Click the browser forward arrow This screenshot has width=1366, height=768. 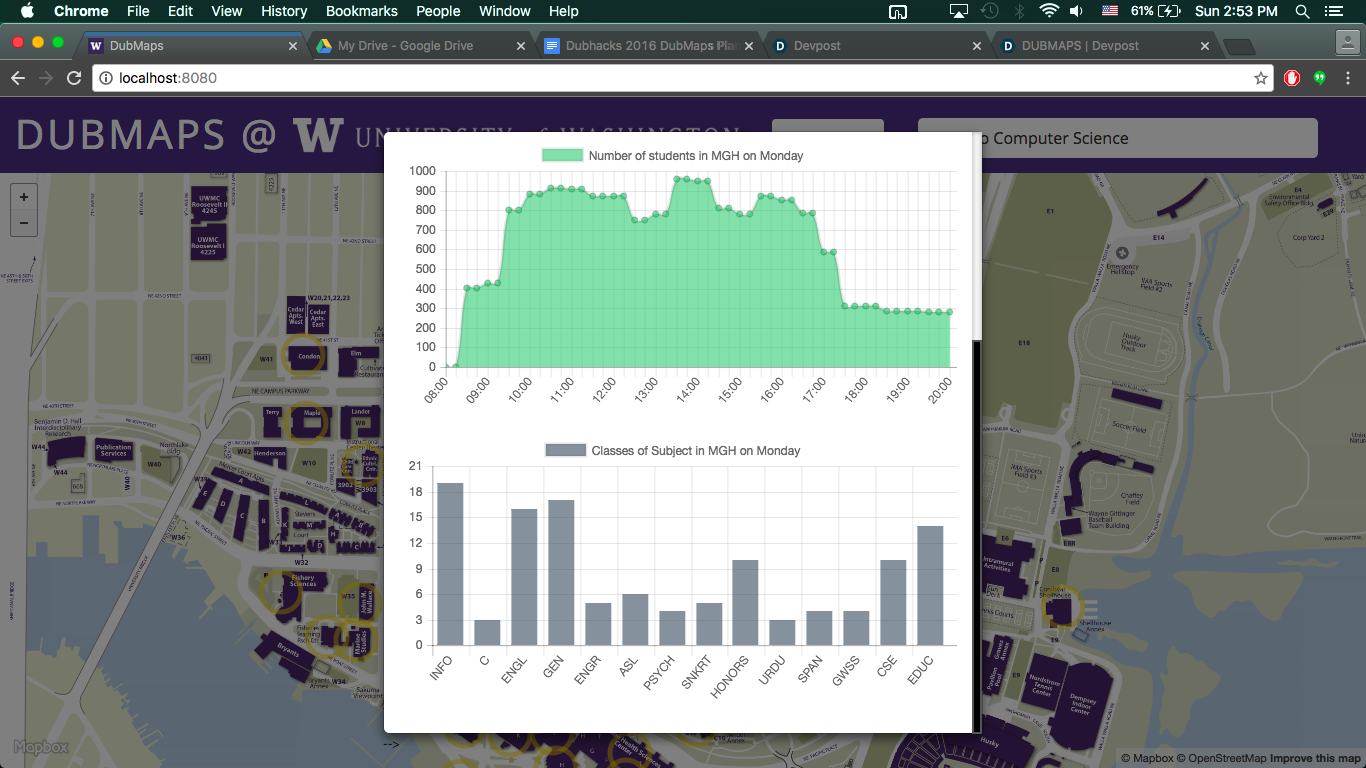(x=46, y=78)
